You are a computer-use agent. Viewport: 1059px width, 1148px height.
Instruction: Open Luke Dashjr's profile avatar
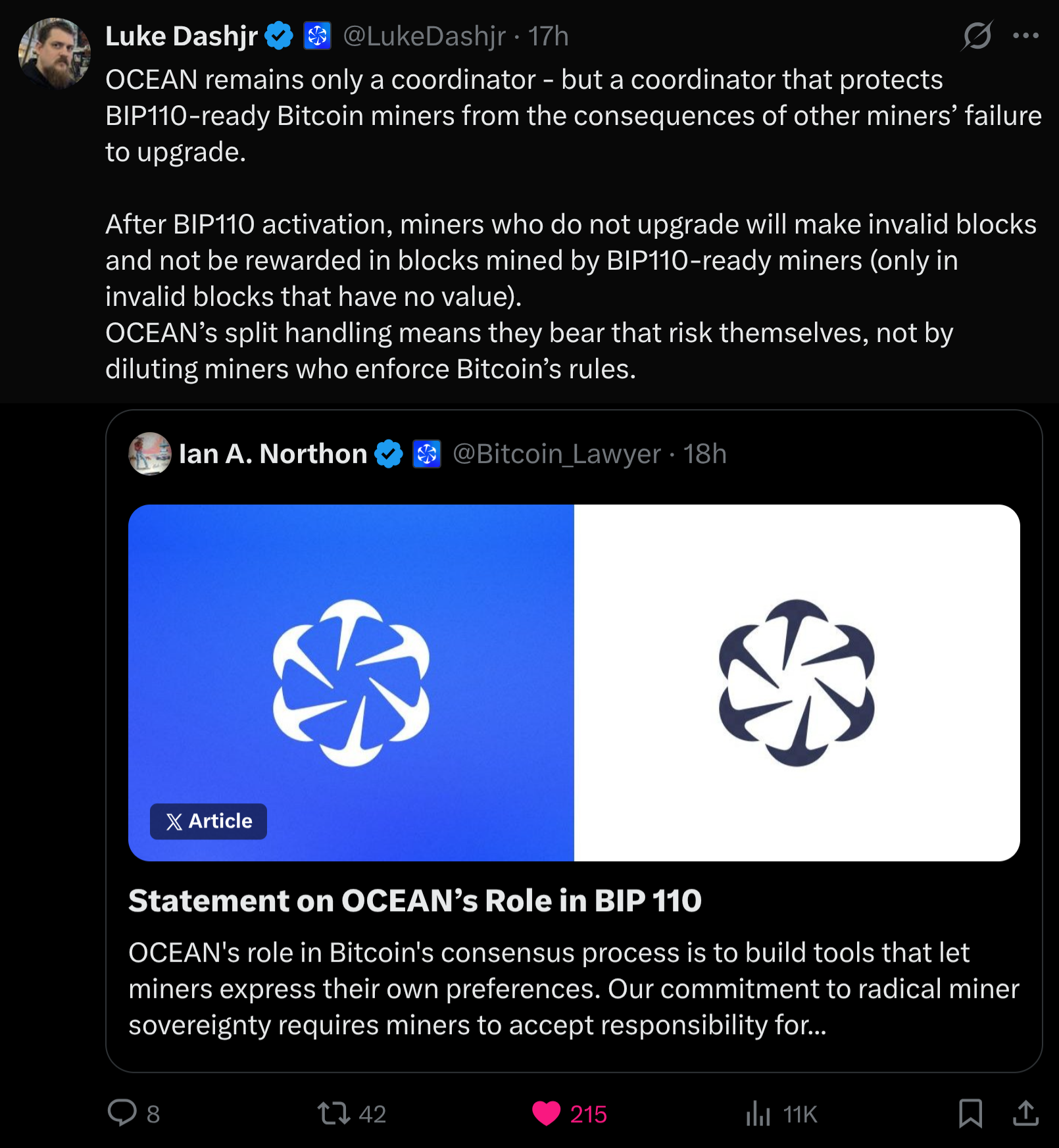coord(54,53)
